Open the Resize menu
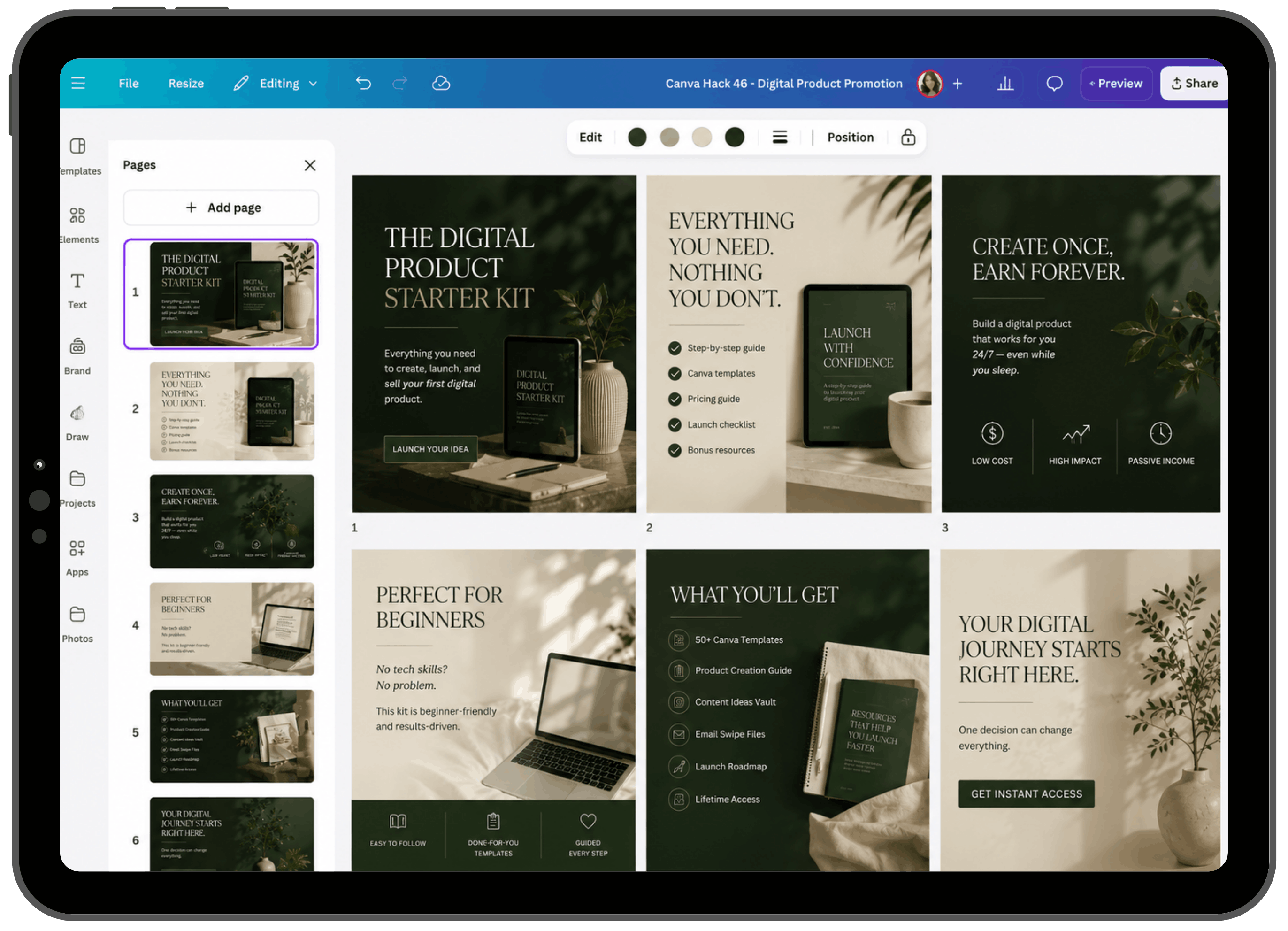Screen dimensions: 1288x931 (x=186, y=84)
